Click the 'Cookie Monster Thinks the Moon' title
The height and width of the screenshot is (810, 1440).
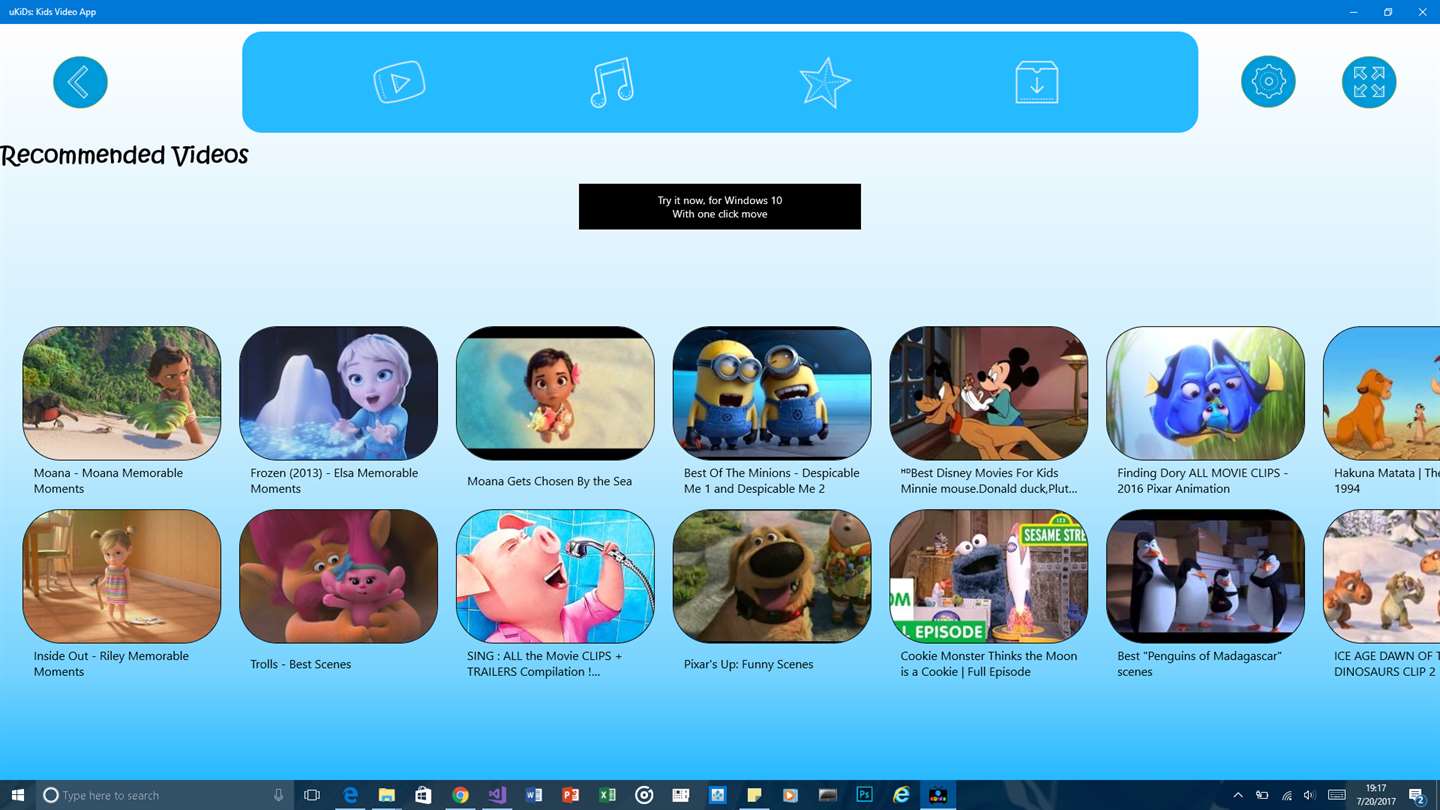tap(988, 664)
